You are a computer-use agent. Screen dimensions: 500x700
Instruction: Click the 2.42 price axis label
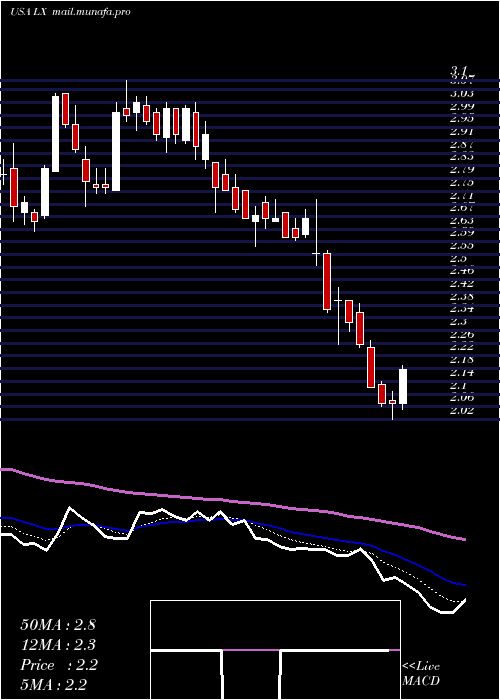coord(462,283)
